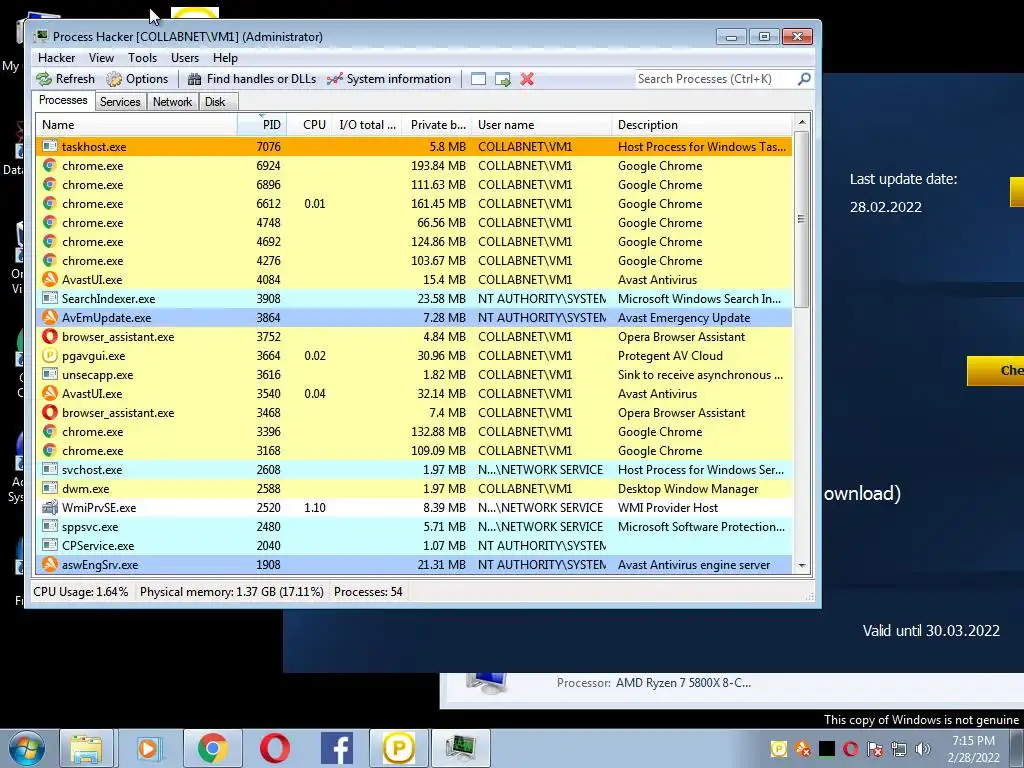The height and width of the screenshot is (768, 1024).
Task: Select the svchost.exe process row
Action: [414, 470]
